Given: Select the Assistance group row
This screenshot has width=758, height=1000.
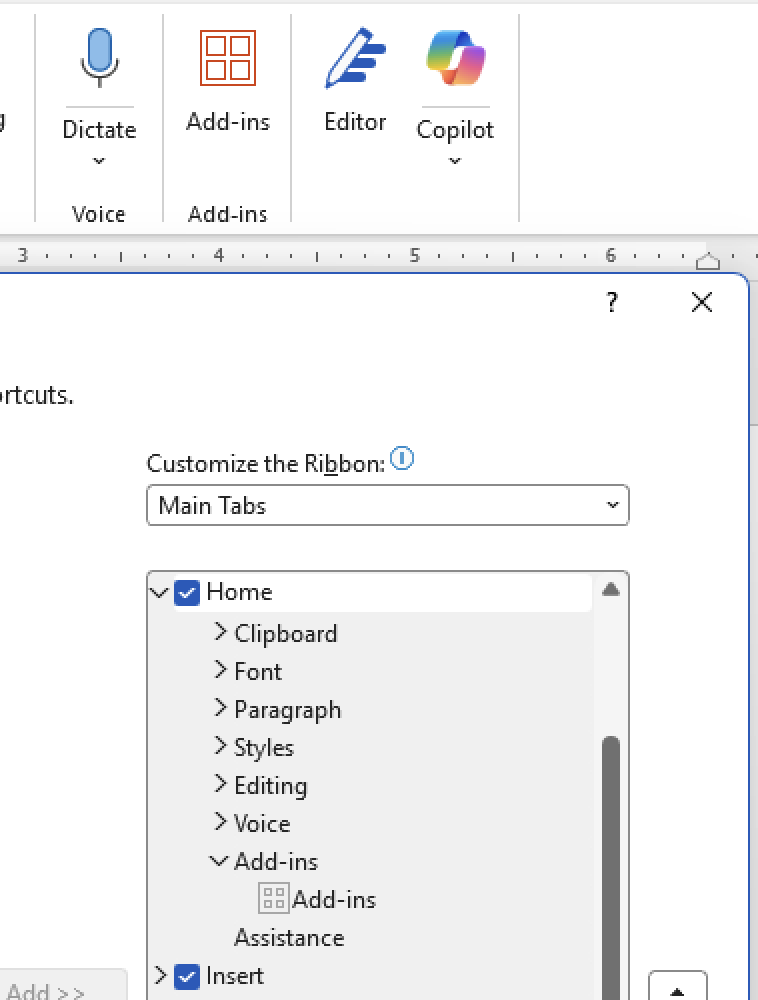Looking at the screenshot, I should [x=289, y=938].
